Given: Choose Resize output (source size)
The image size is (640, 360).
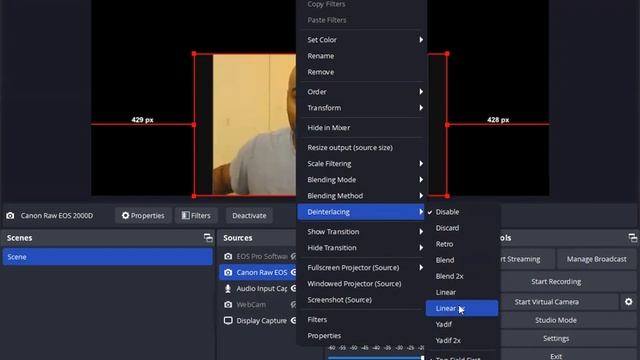Looking at the screenshot, I should click(361, 147).
